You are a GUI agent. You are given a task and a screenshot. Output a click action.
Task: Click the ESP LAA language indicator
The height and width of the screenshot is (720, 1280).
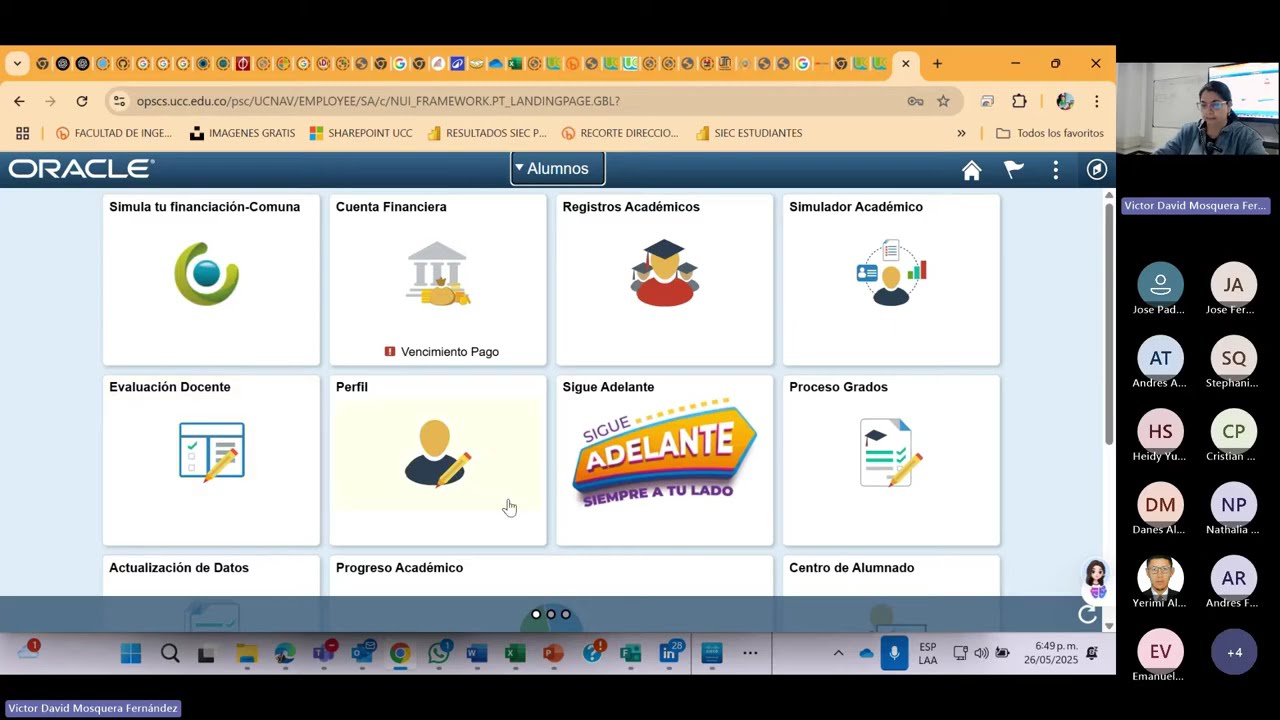928,654
